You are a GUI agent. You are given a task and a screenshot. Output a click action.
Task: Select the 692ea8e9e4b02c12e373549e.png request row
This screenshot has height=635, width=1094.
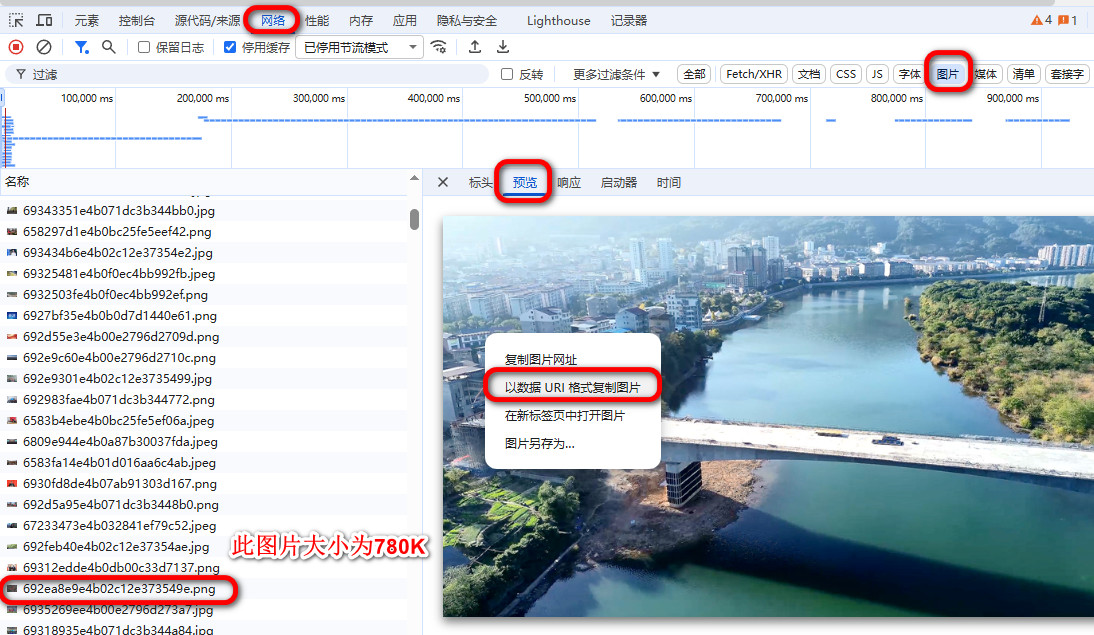tap(120, 590)
